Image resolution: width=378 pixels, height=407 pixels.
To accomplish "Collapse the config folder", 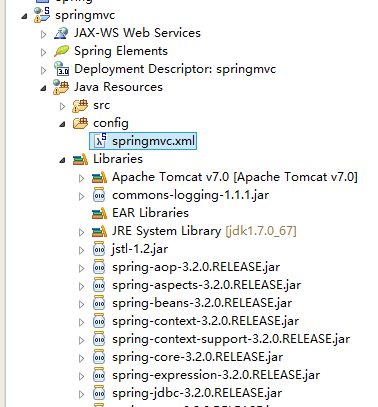I will [62, 124].
